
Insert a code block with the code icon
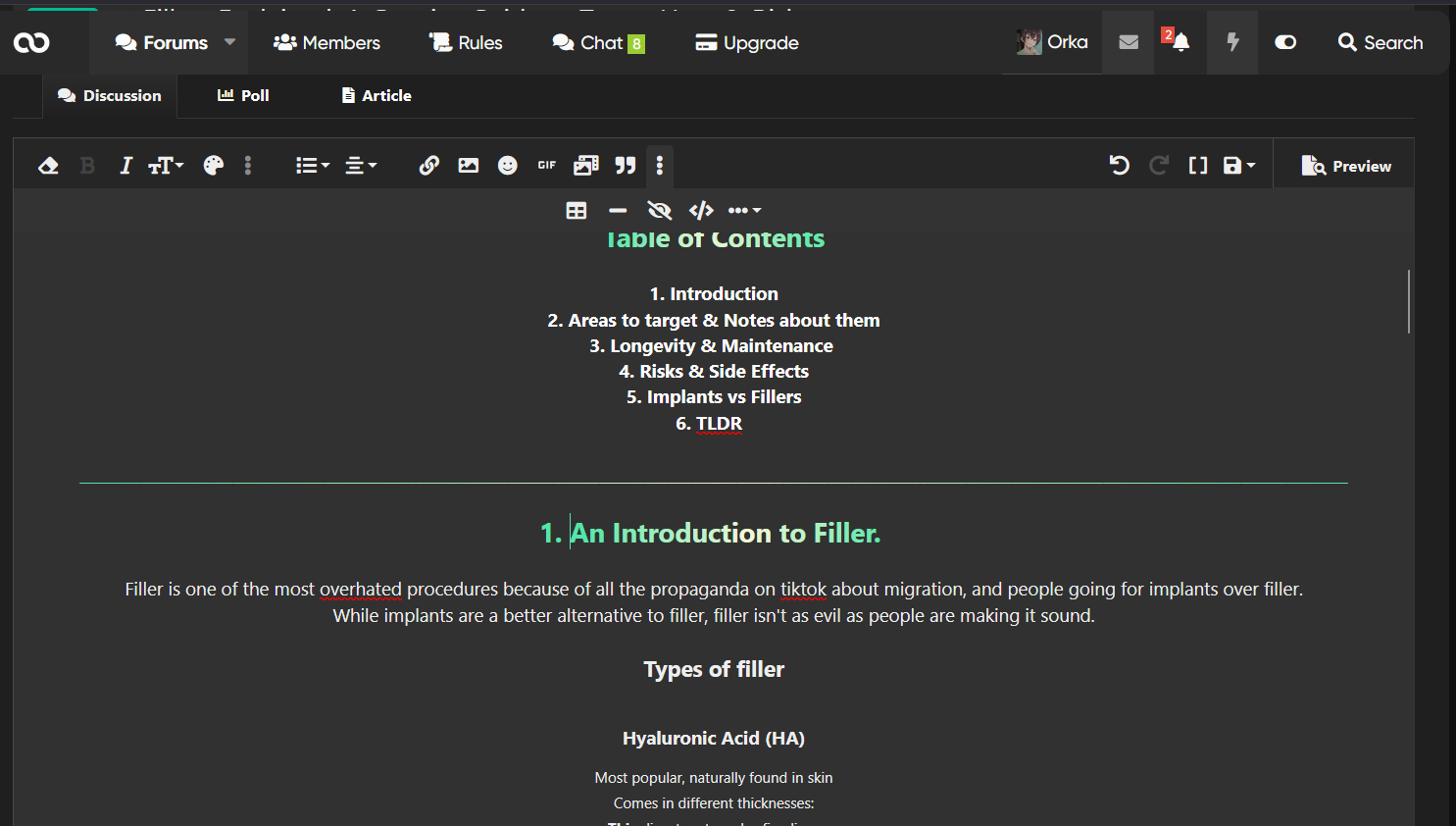(x=701, y=210)
